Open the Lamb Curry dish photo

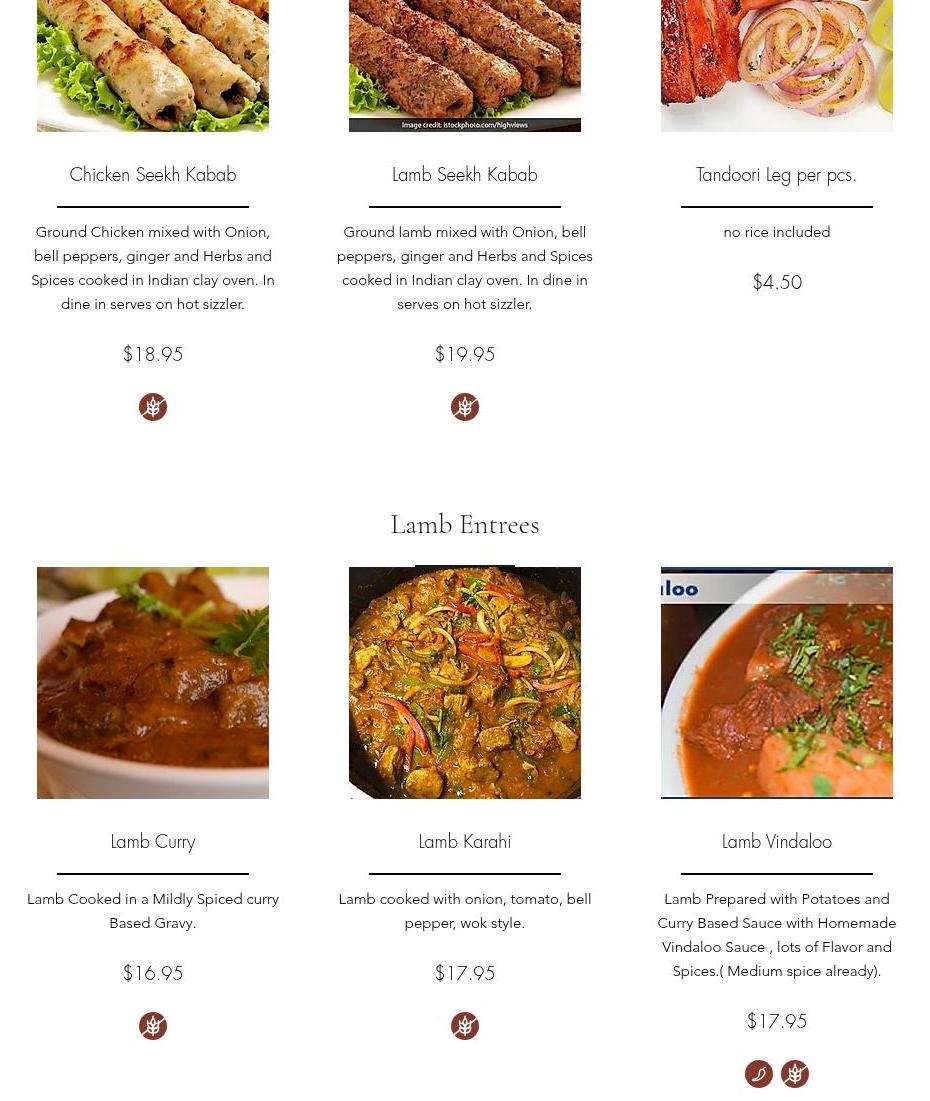(x=152, y=683)
